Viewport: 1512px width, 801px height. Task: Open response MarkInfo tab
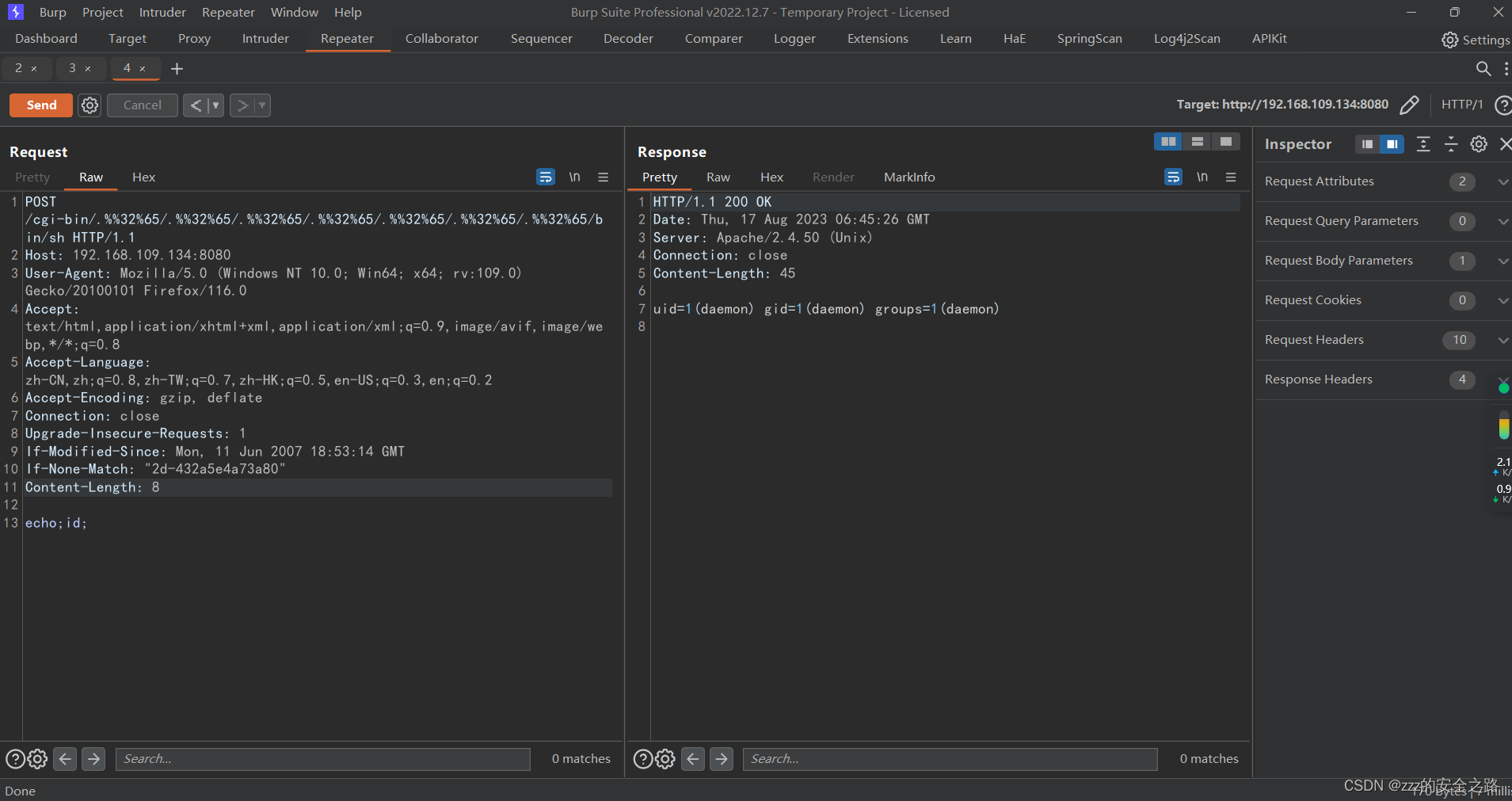click(x=909, y=177)
